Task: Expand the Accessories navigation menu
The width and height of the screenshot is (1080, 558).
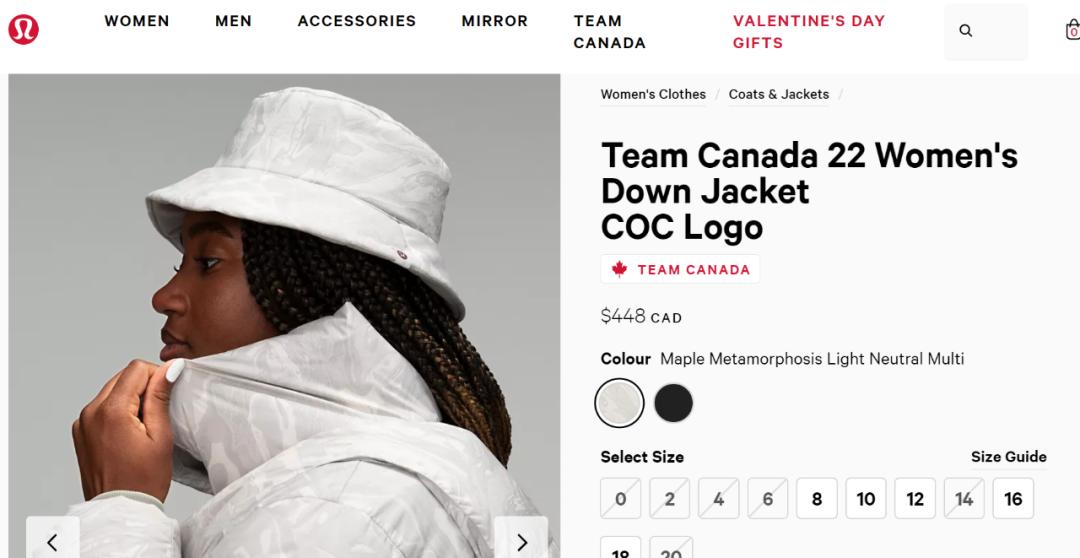Action: (x=356, y=21)
